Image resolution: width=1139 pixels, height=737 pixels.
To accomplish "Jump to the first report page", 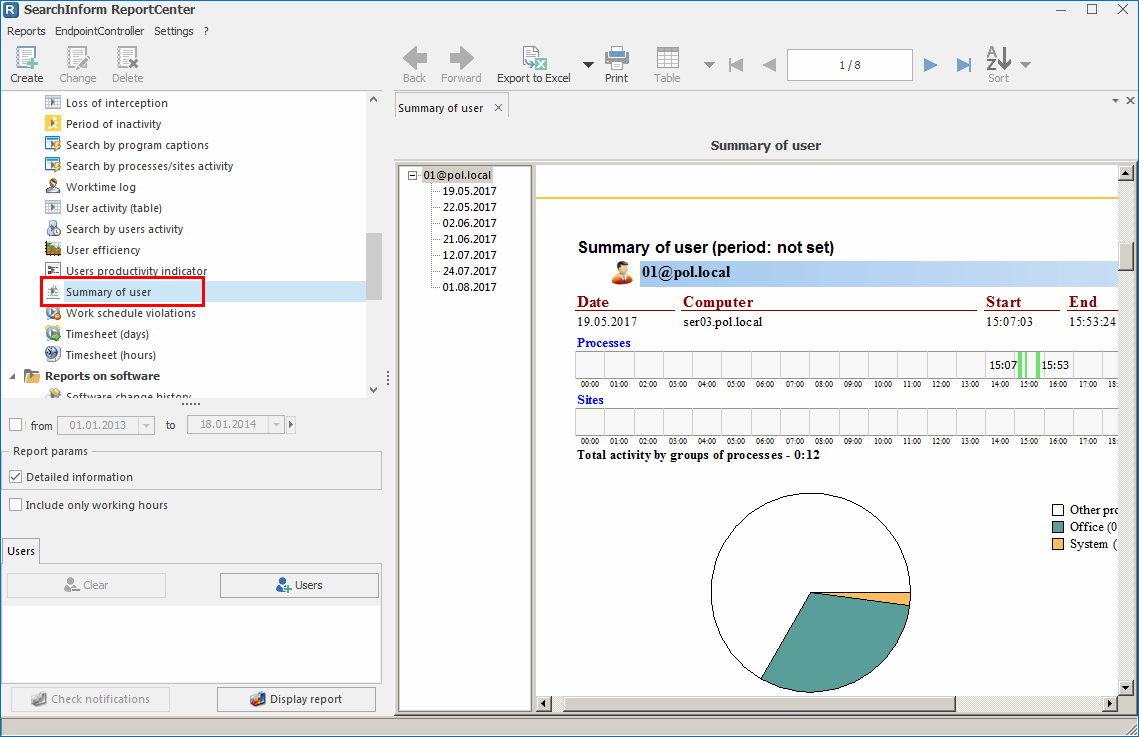I will click(x=736, y=65).
